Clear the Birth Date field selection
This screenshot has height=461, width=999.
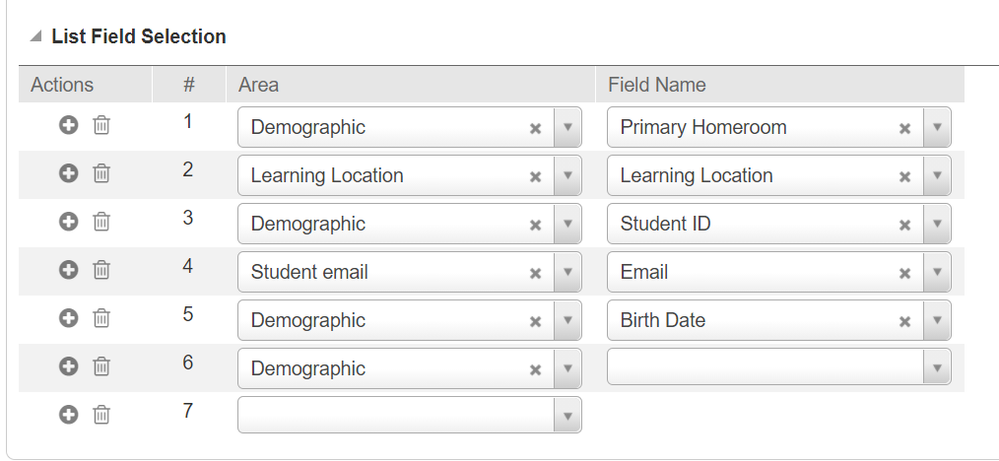coord(904,321)
